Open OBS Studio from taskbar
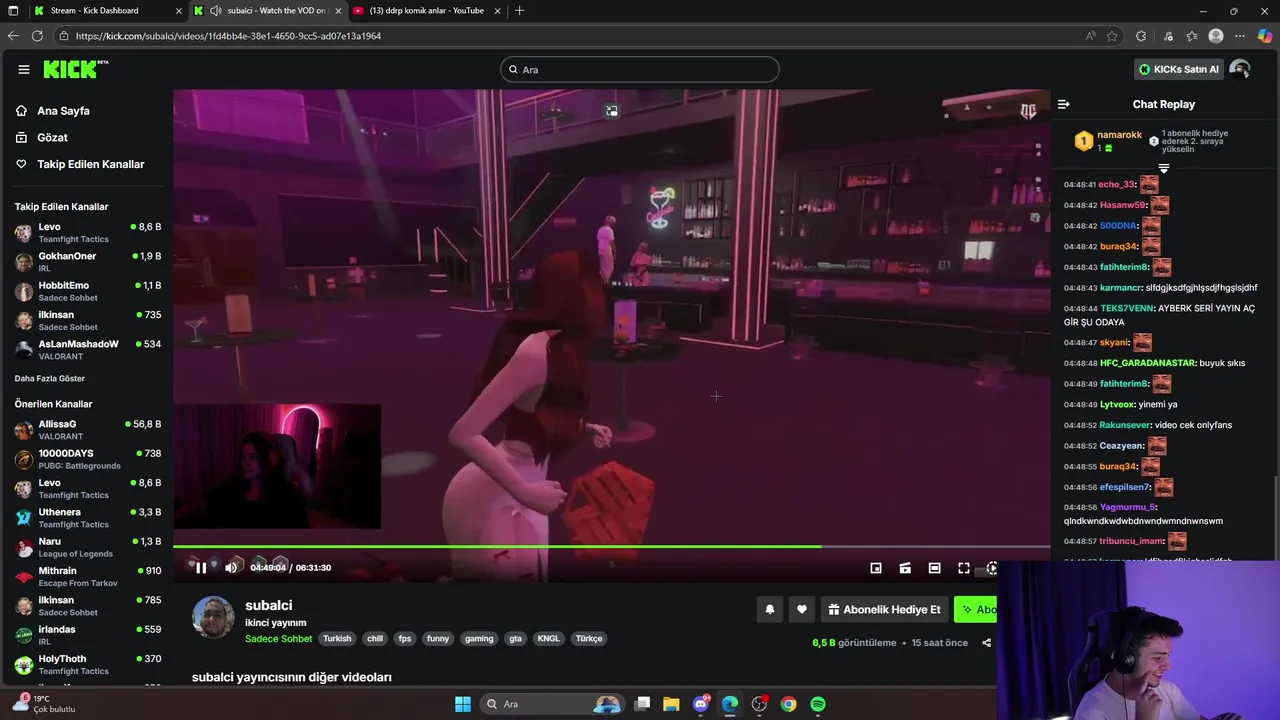Screen dimensions: 1280x720 [x=760, y=704]
